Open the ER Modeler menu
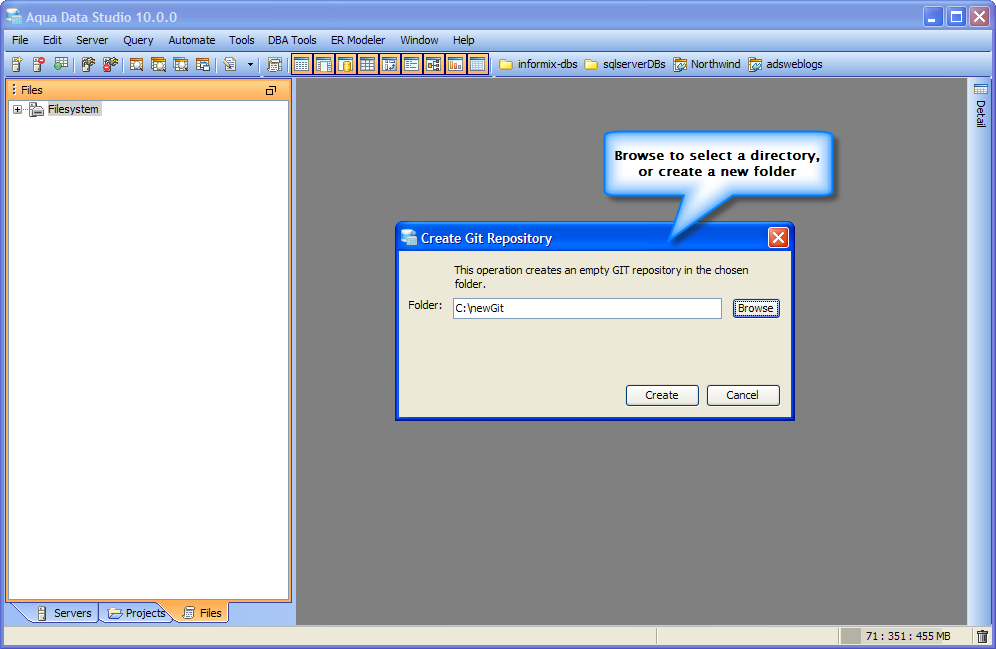 (358, 40)
